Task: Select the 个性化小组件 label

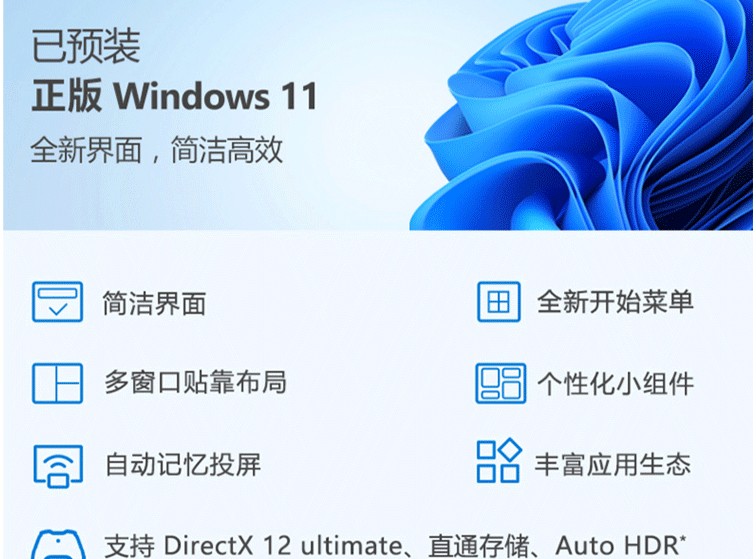Action: pyautogui.click(x=616, y=384)
